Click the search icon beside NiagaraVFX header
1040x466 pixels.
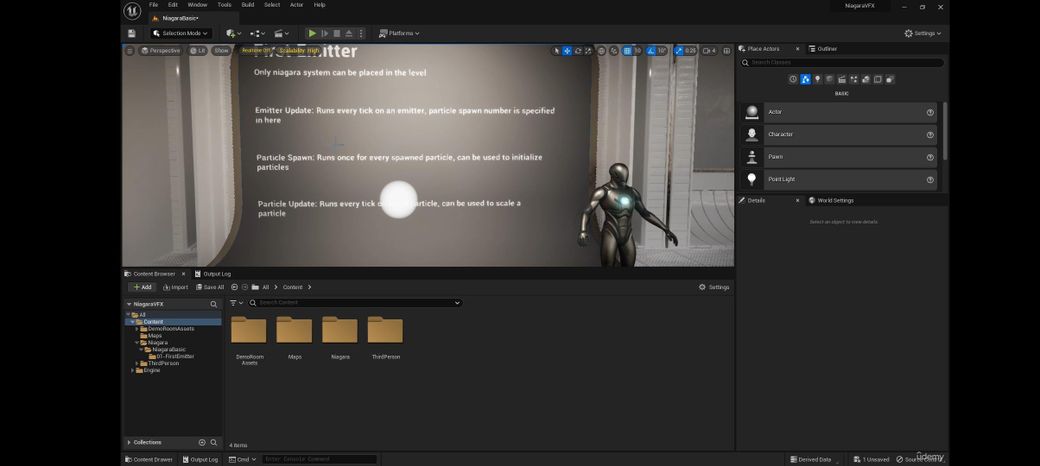click(213, 304)
